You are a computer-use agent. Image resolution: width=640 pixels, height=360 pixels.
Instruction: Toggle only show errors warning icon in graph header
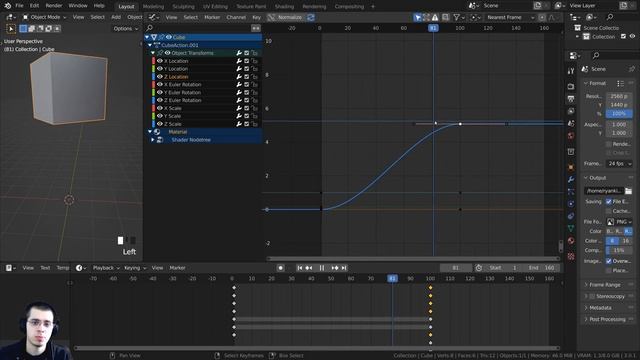coord(435,17)
